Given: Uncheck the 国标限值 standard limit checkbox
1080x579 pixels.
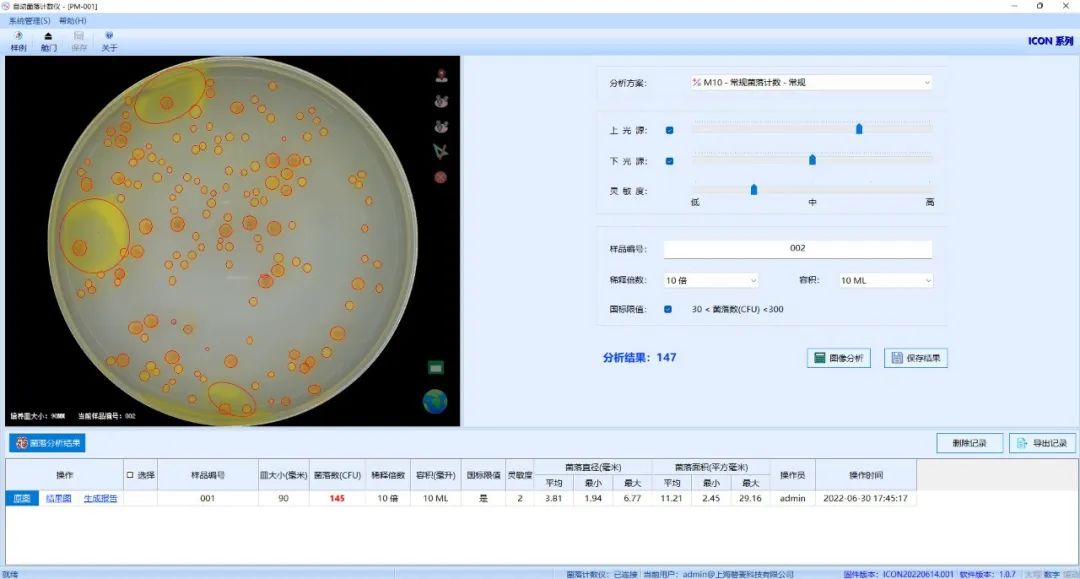Looking at the screenshot, I should tap(668, 309).
